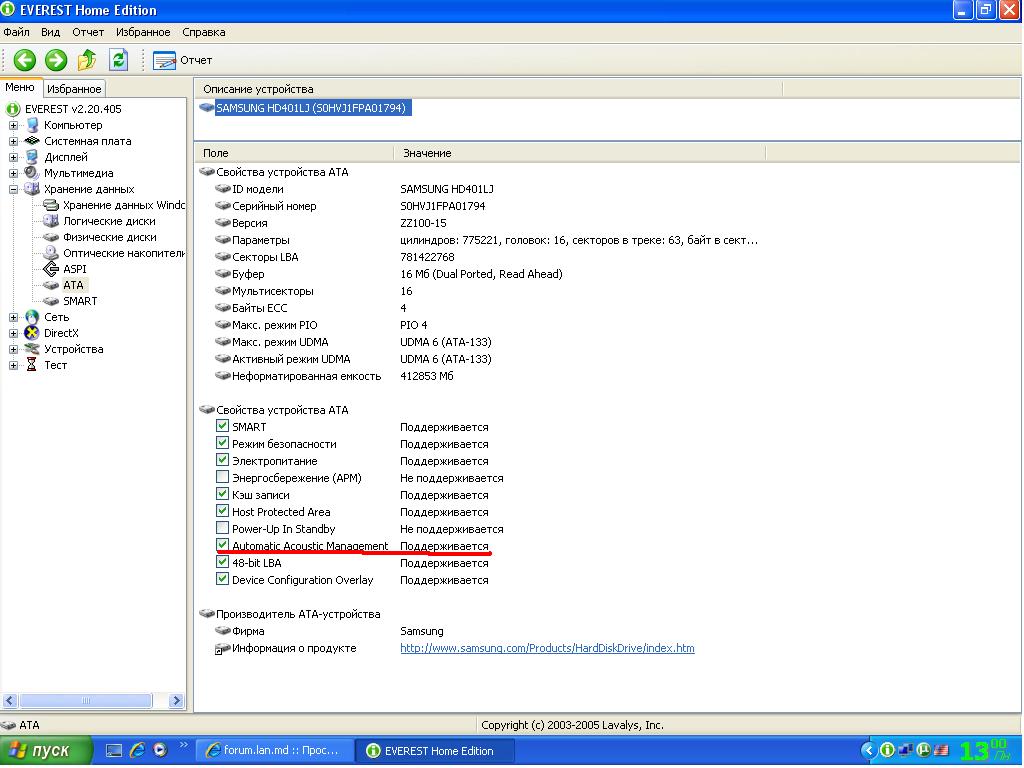The width and height of the screenshot is (1024, 768).
Task: Toggle Power-Up In Standby checkbox
Action: [223, 529]
